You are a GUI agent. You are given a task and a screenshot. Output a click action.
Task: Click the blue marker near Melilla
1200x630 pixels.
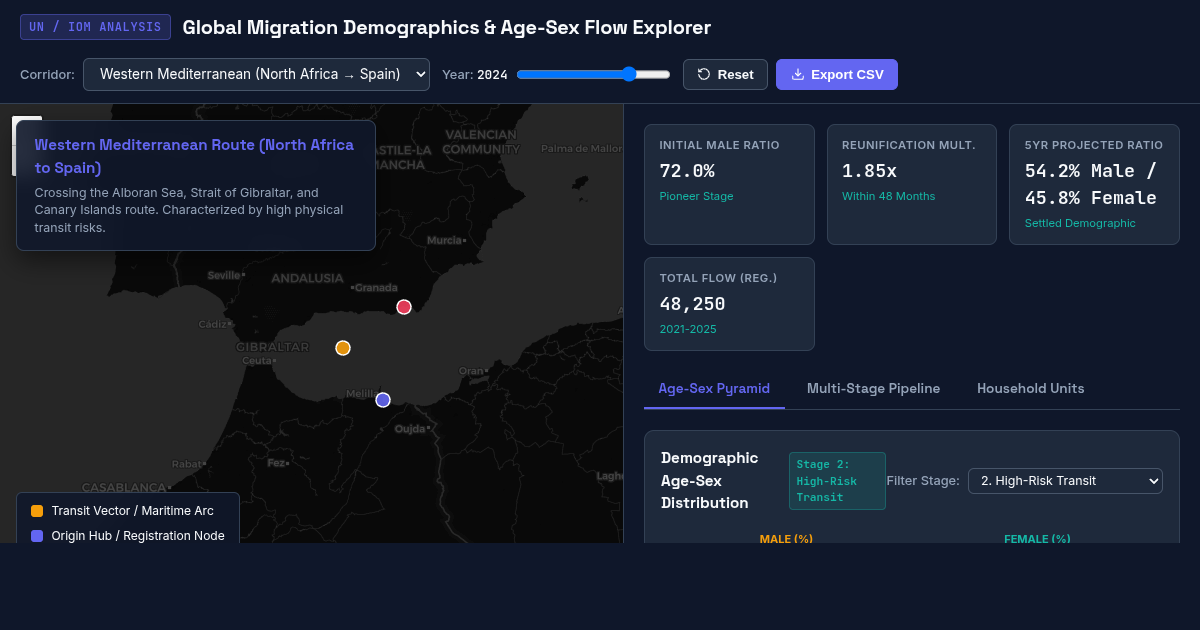pos(383,400)
